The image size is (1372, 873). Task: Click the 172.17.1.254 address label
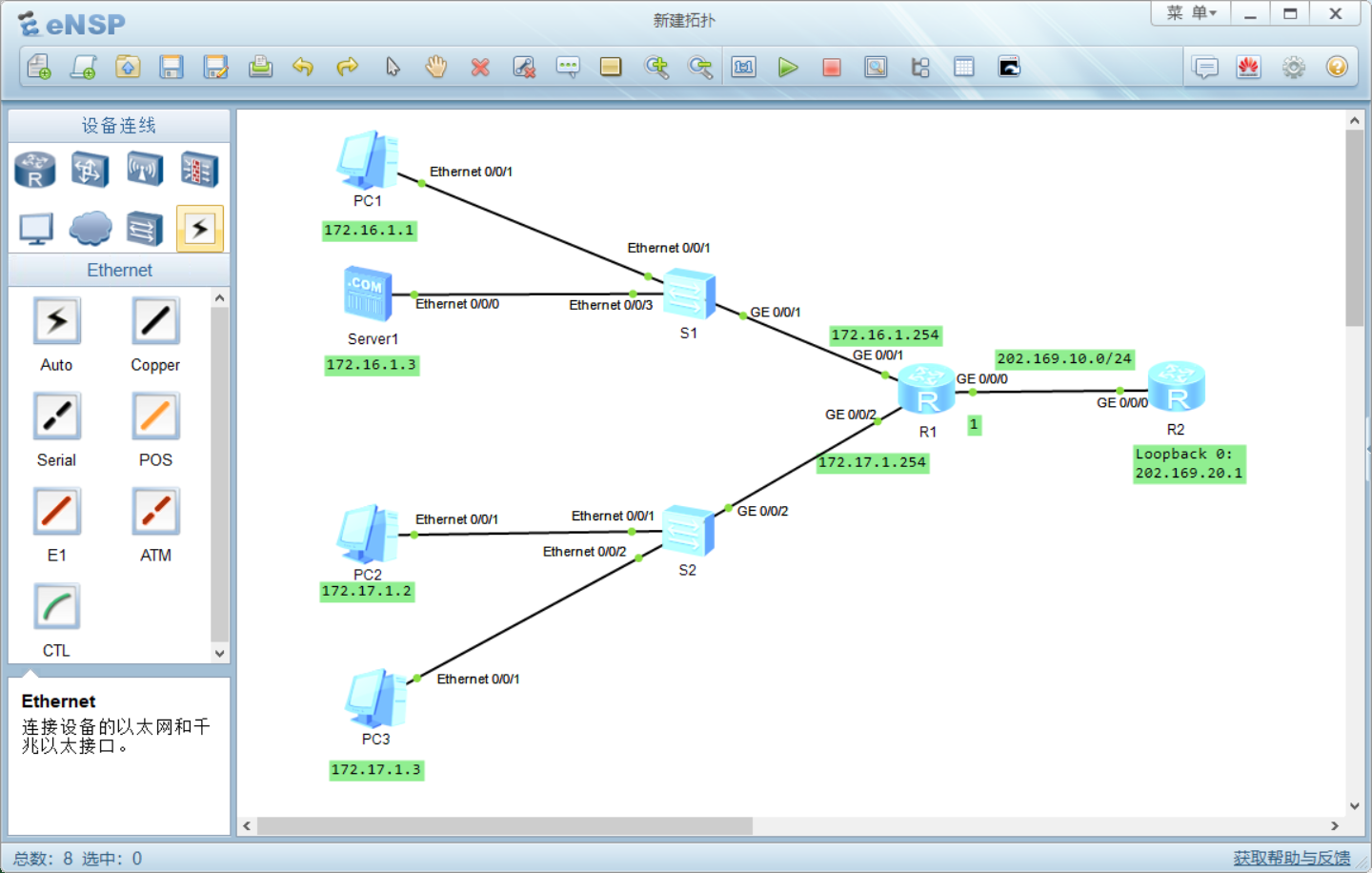point(873,462)
